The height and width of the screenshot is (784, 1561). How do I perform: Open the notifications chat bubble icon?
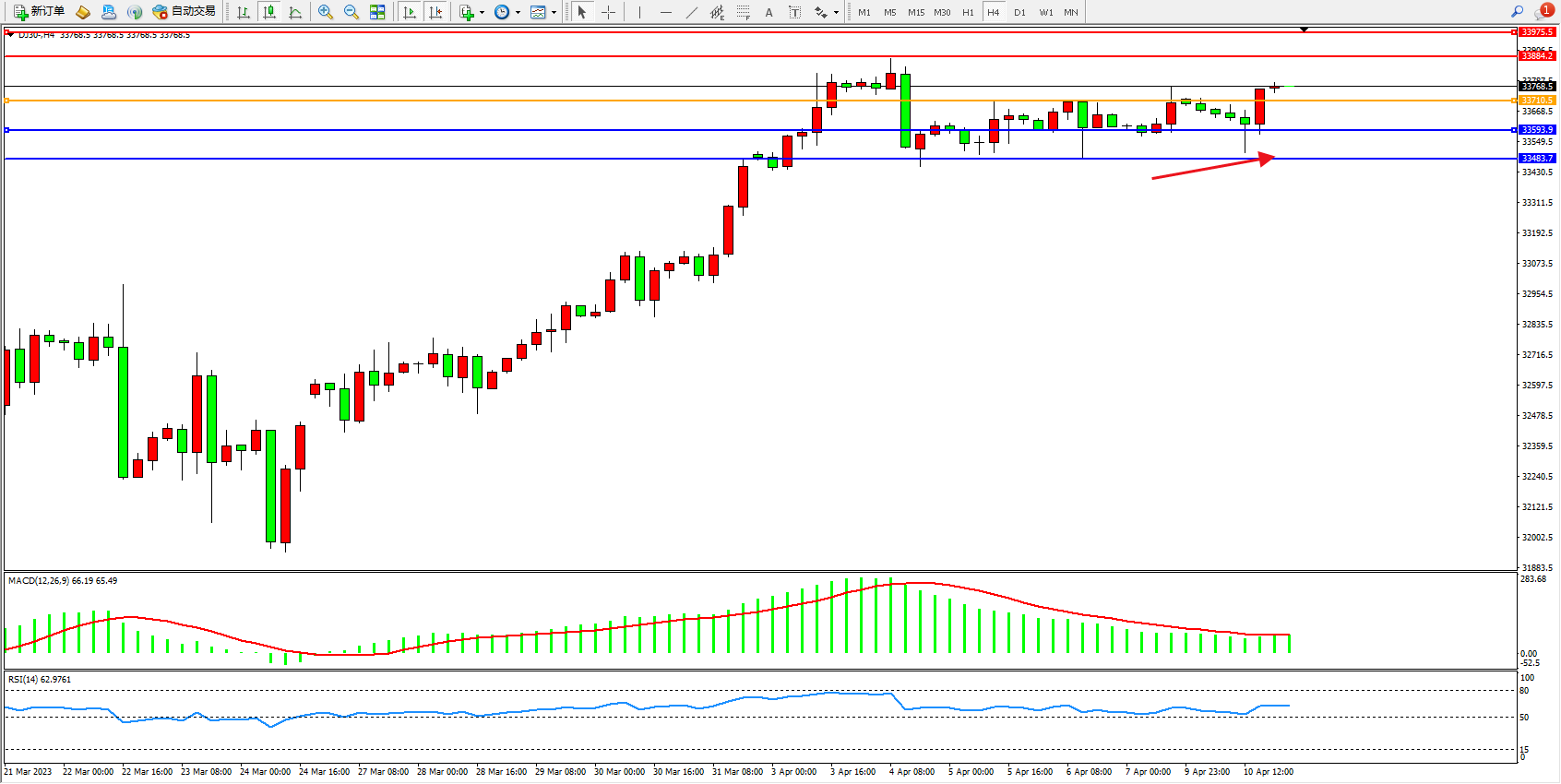point(1543,12)
